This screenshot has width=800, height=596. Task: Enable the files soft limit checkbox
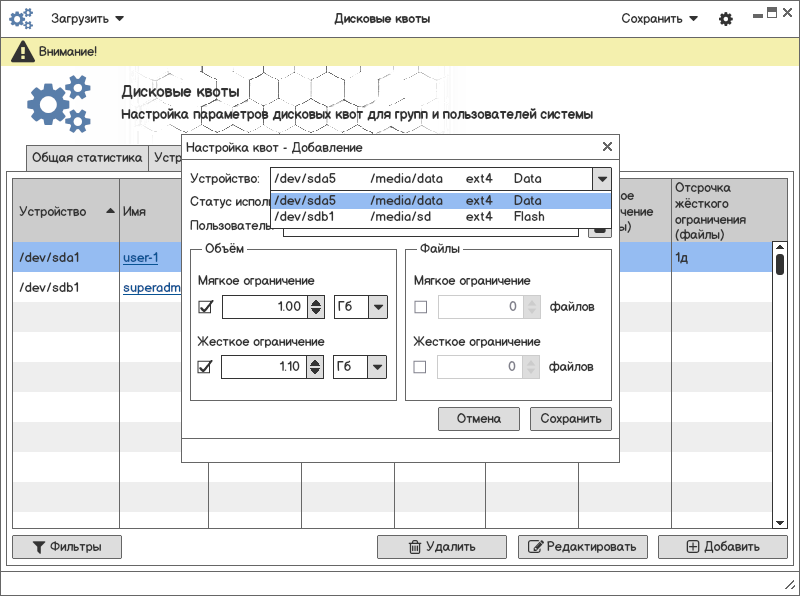point(420,307)
